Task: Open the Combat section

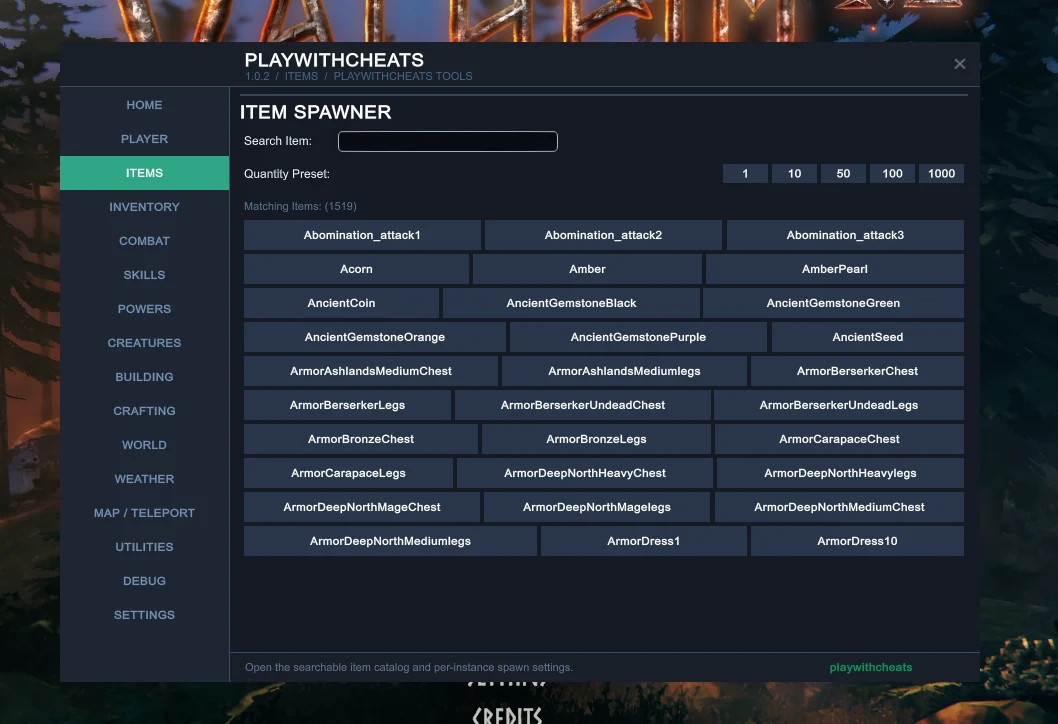Action: coord(144,241)
